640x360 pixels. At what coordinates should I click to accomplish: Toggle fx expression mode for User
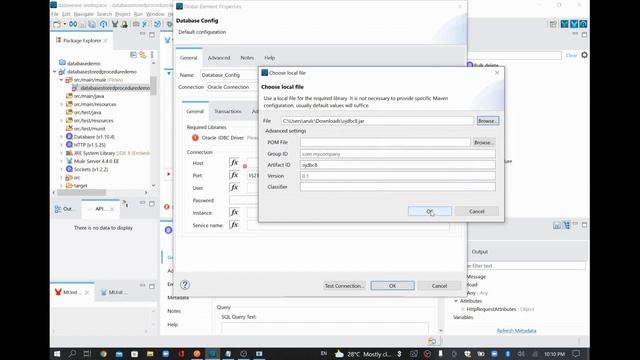point(234,188)
